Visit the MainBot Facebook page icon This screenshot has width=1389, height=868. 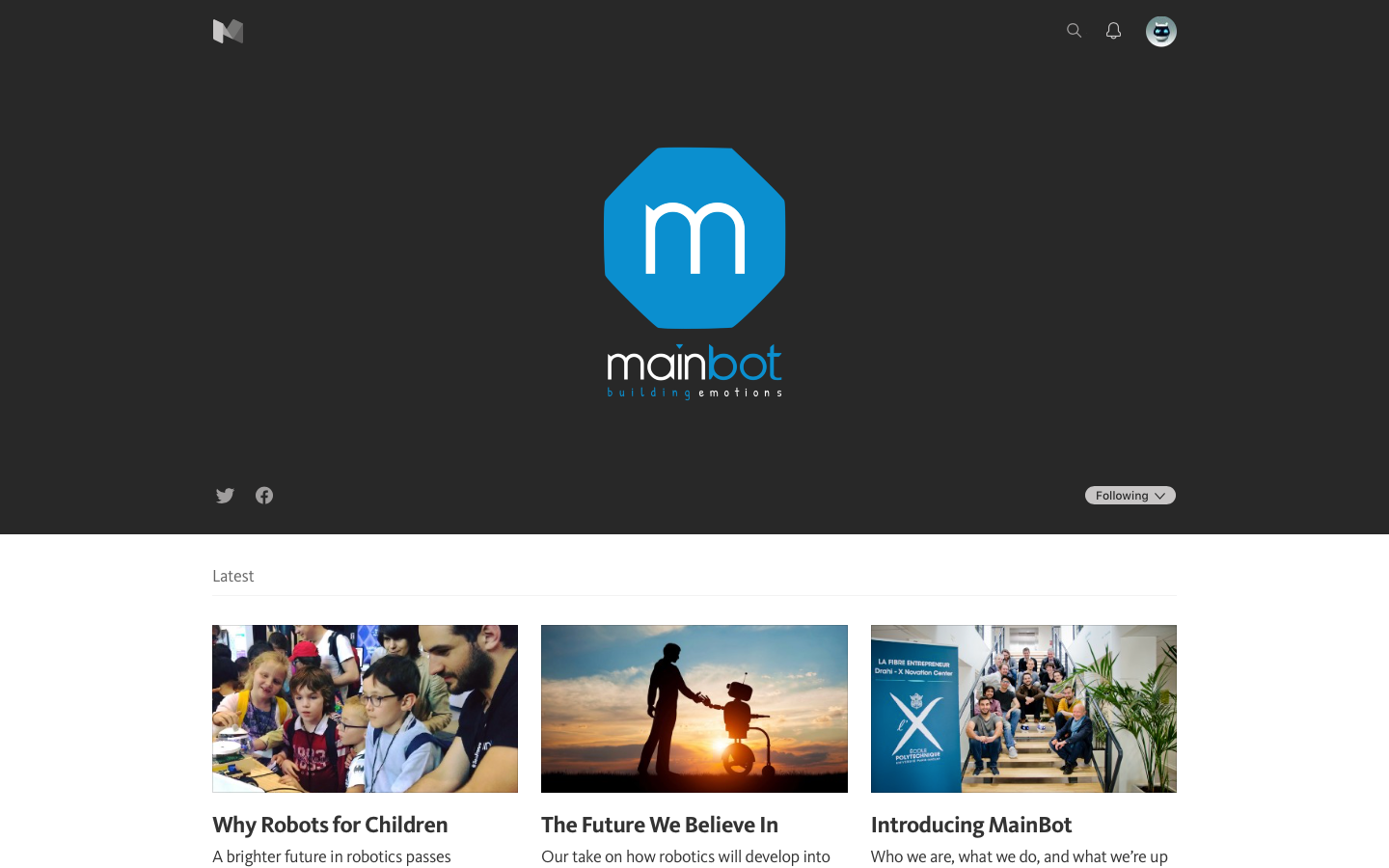point(264,496)
